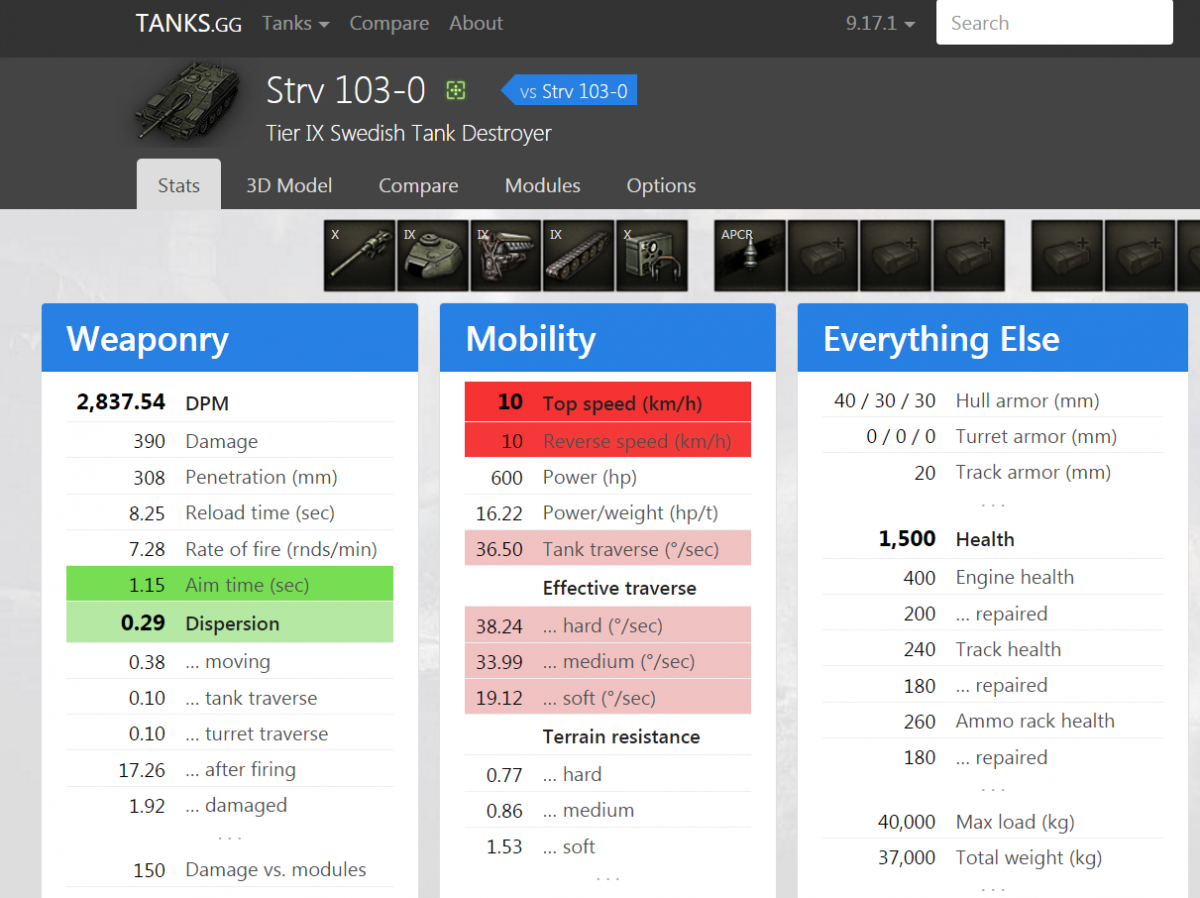Select the Damage vs. modules row
The image size is (1200, 898).
[230, 870]
